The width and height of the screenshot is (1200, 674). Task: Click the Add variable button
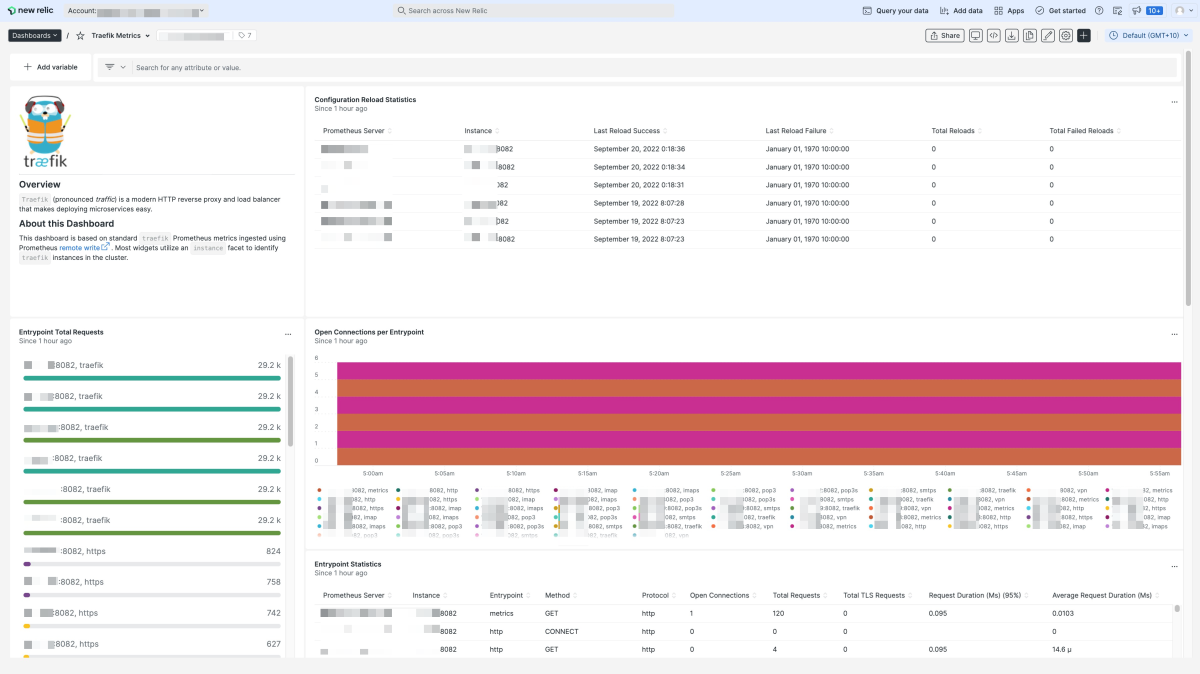(x=50, y=67)
